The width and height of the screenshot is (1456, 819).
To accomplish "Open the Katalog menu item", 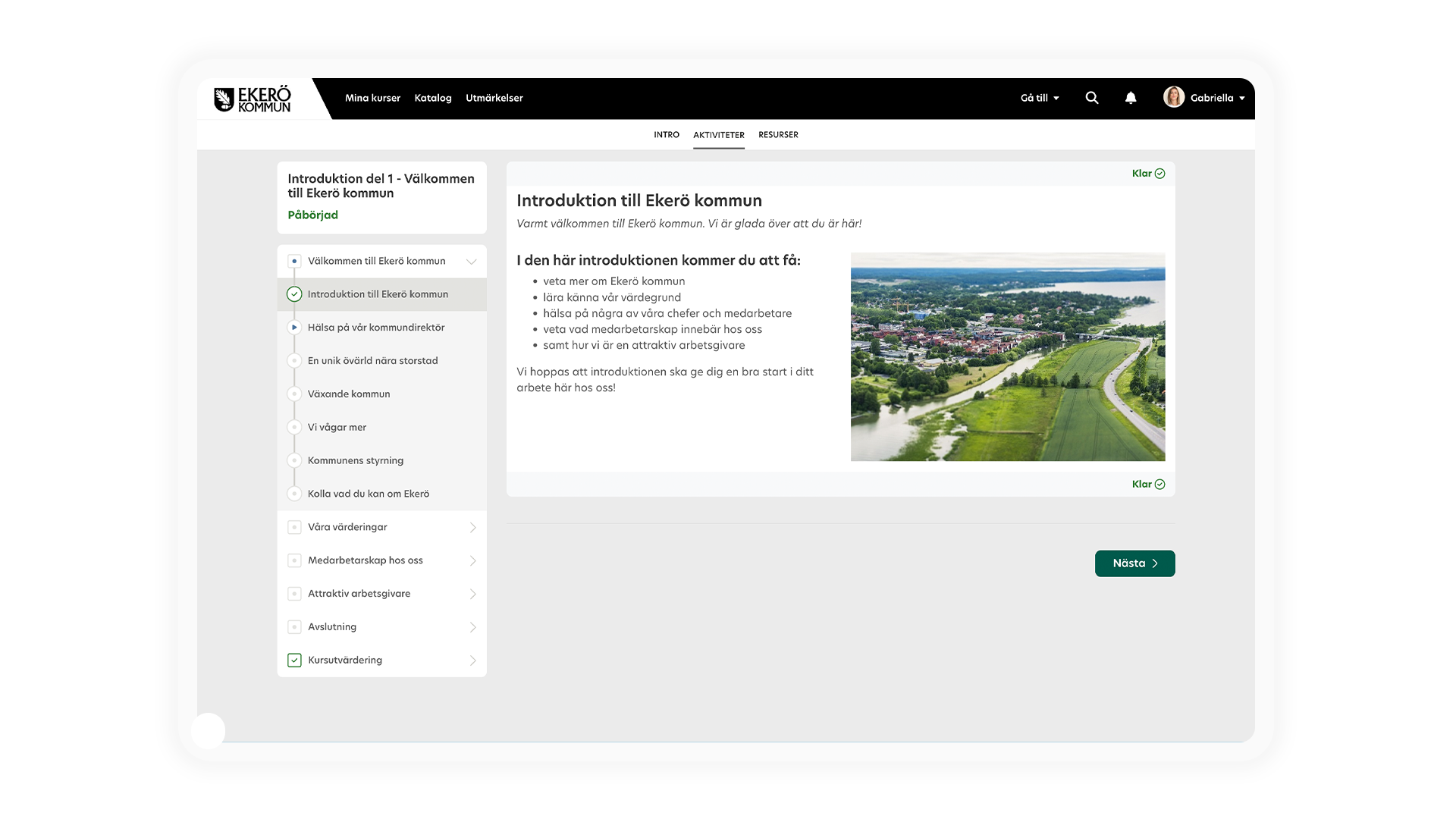I will click(433, 98).
